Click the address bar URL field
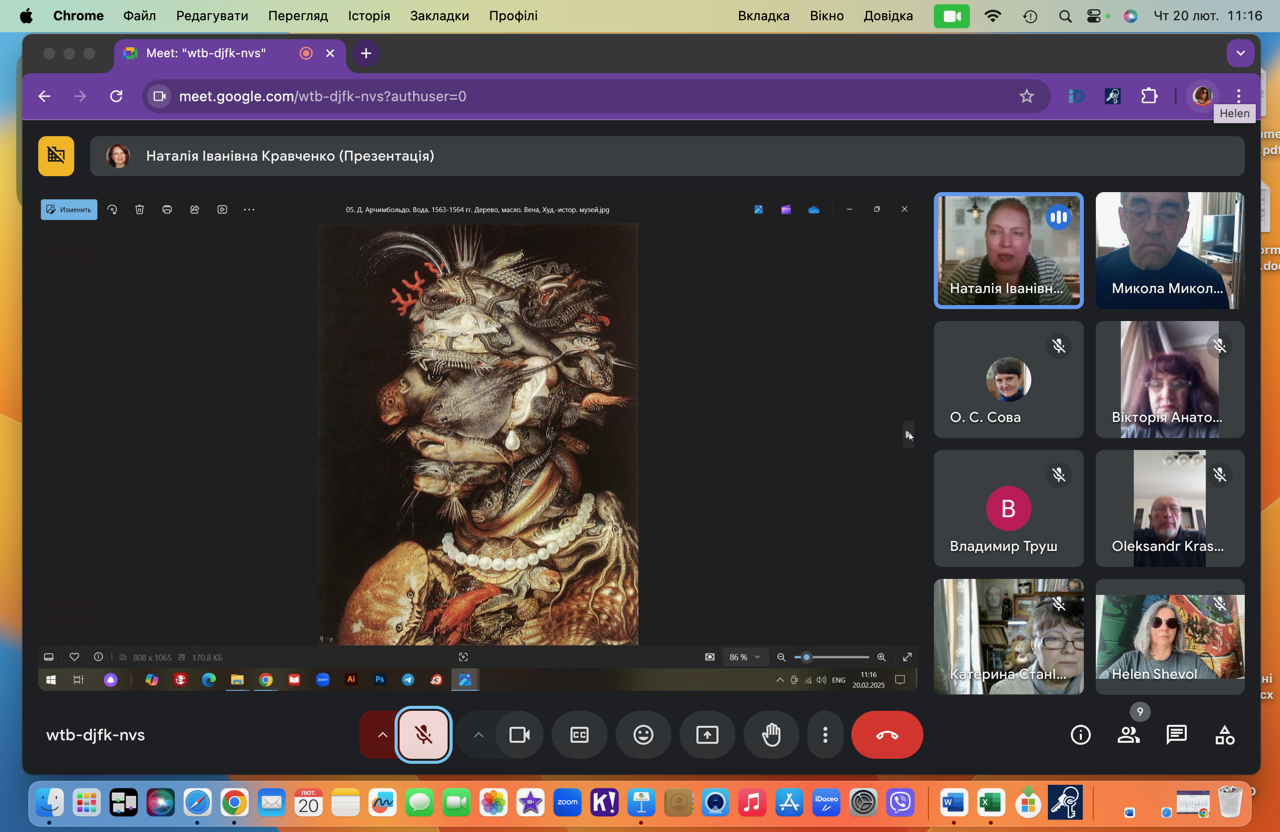Image resolution: width=1280 pixels, height=832 pixels. tap(597, 96)
